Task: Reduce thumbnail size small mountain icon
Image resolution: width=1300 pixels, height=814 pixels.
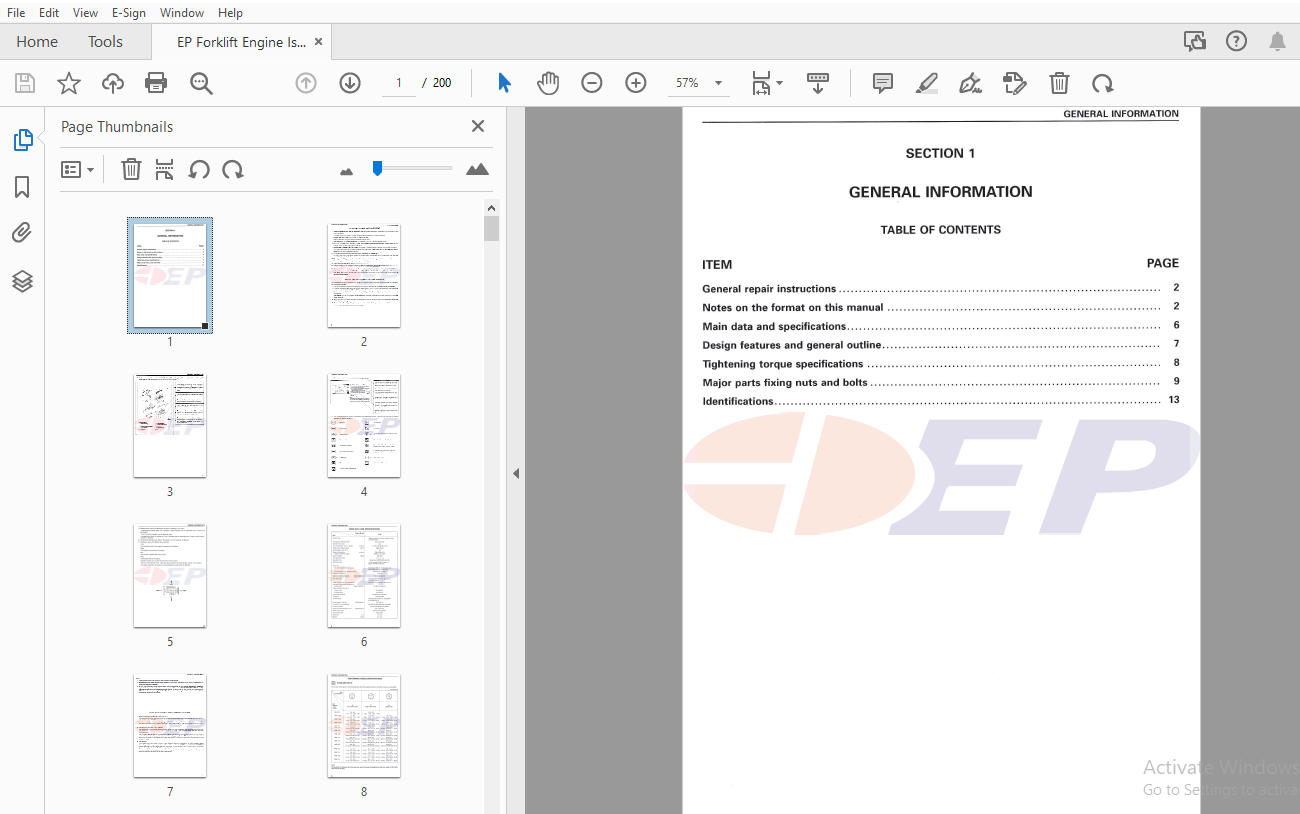Action: click(x=347, y=171)
